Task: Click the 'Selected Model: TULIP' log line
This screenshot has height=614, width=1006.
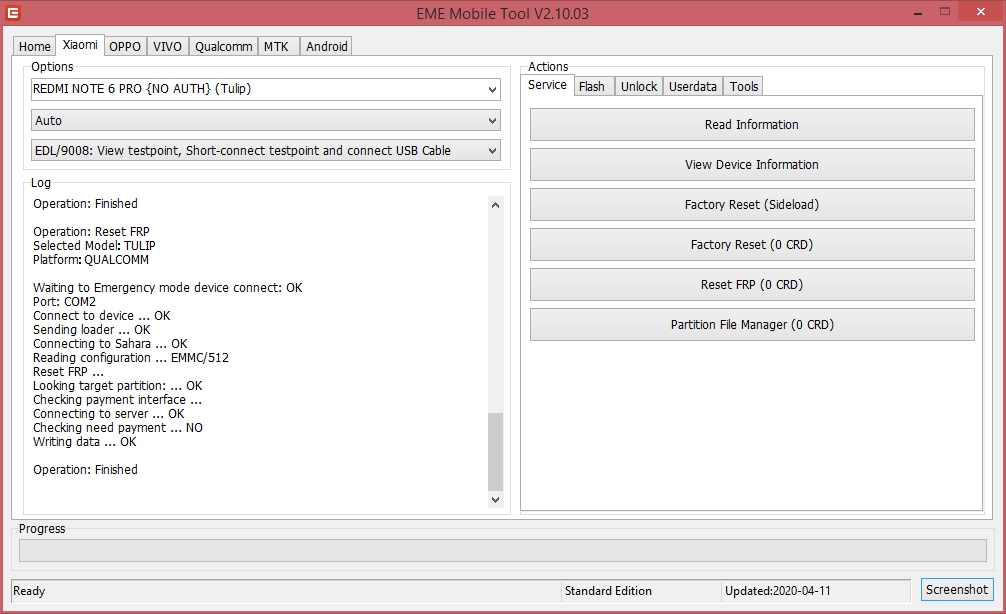Action: 94,246
